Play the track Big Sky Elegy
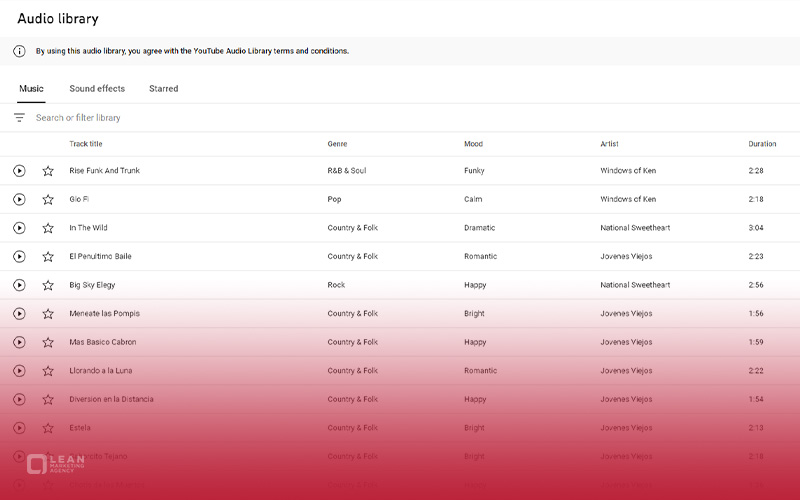 19,285
